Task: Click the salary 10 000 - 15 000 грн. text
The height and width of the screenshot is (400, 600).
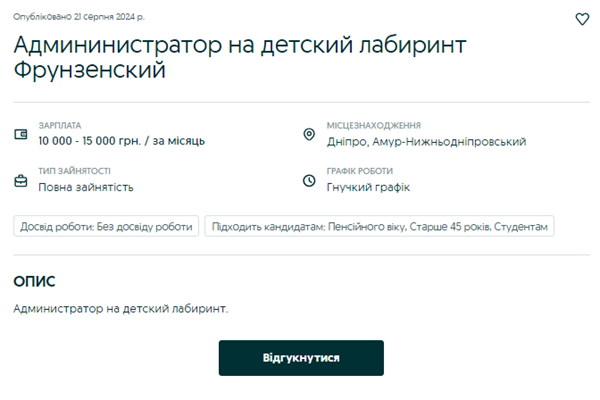Action: (122, 141)
